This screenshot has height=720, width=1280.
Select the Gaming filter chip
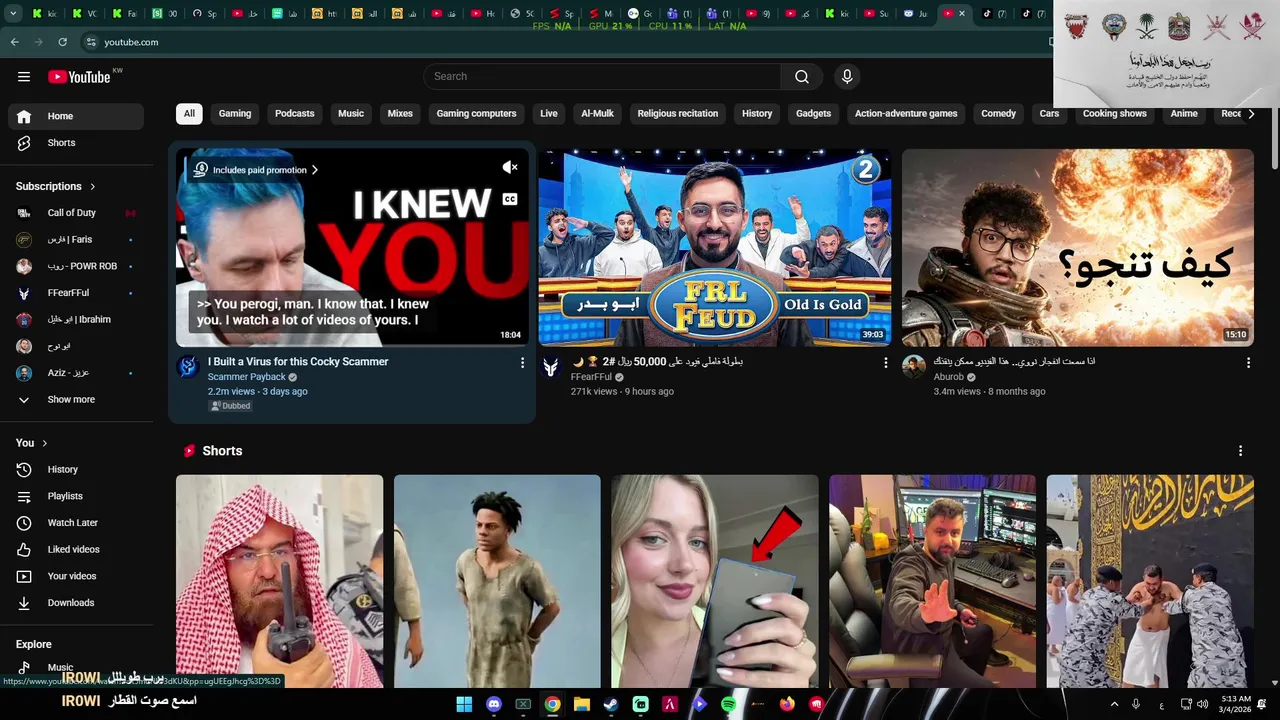pos(235,114)
